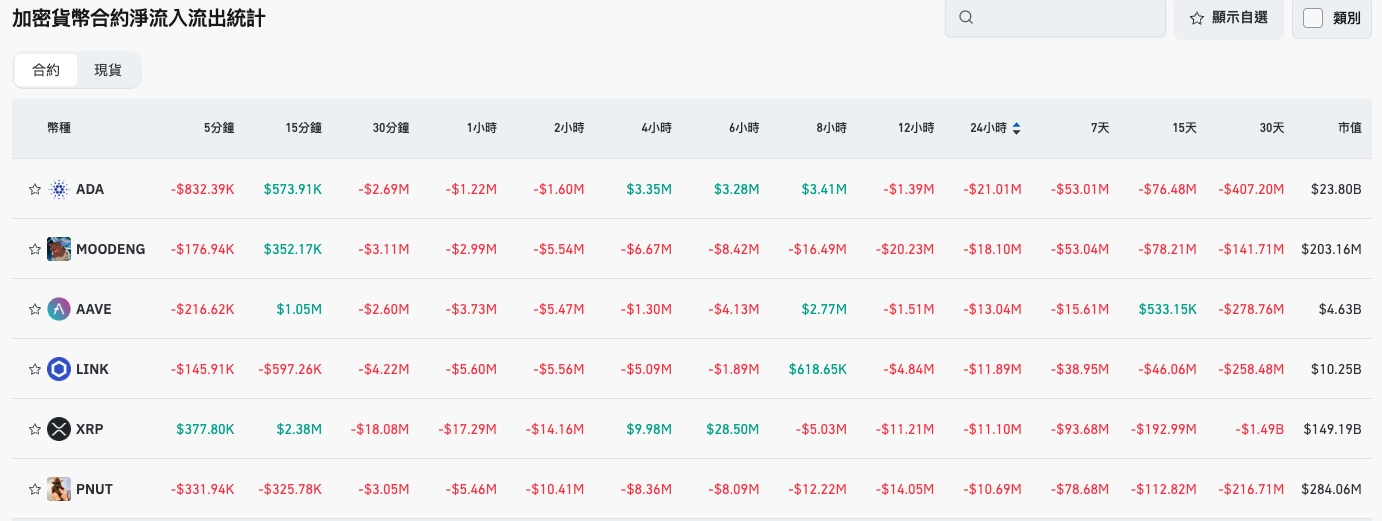The image size is (1382, 521).
Task: Switch to the 現貨 tab
Action: click(x=108, y=70)
